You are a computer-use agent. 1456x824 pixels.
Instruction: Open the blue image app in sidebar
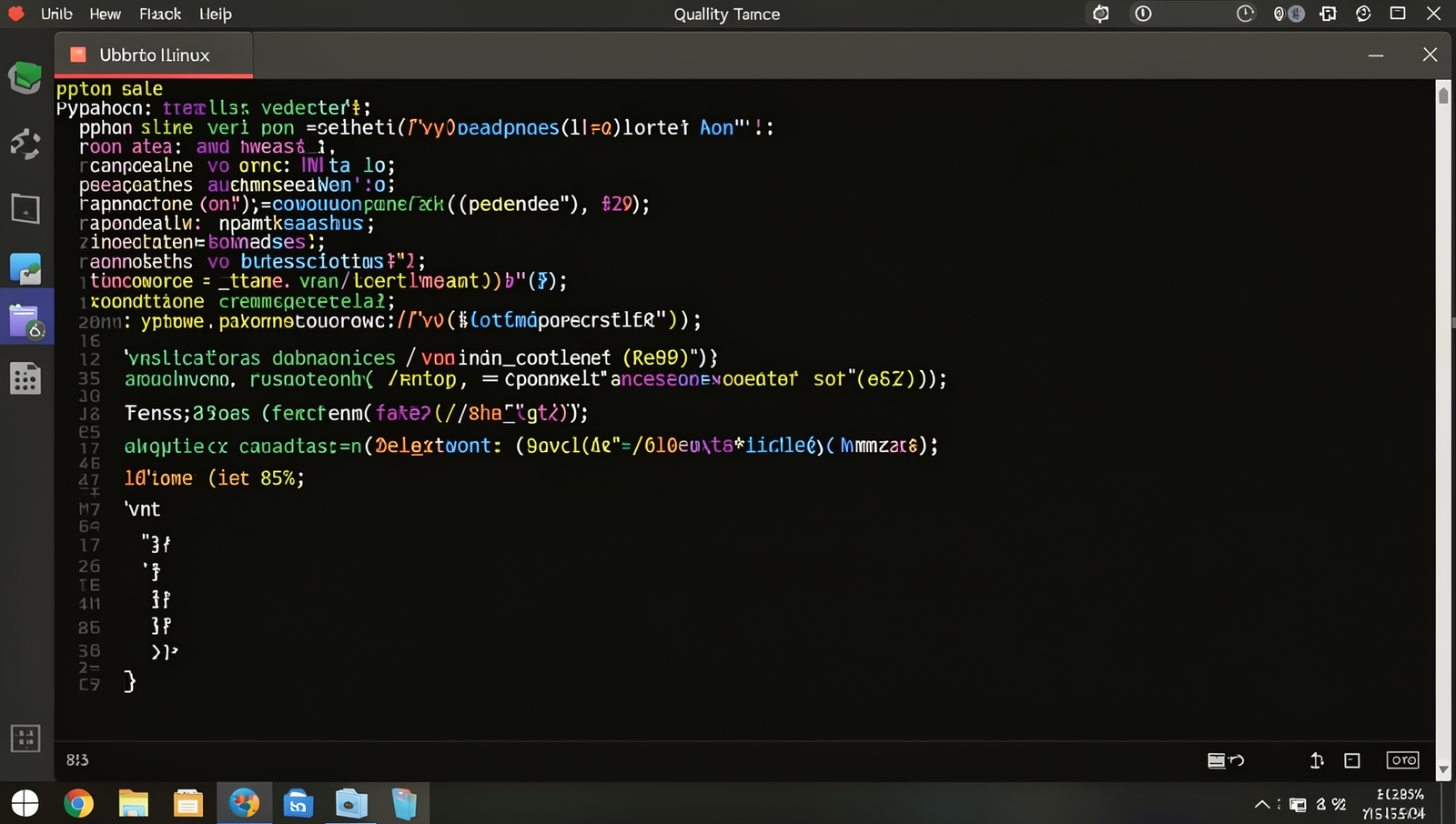coord(25,268)
